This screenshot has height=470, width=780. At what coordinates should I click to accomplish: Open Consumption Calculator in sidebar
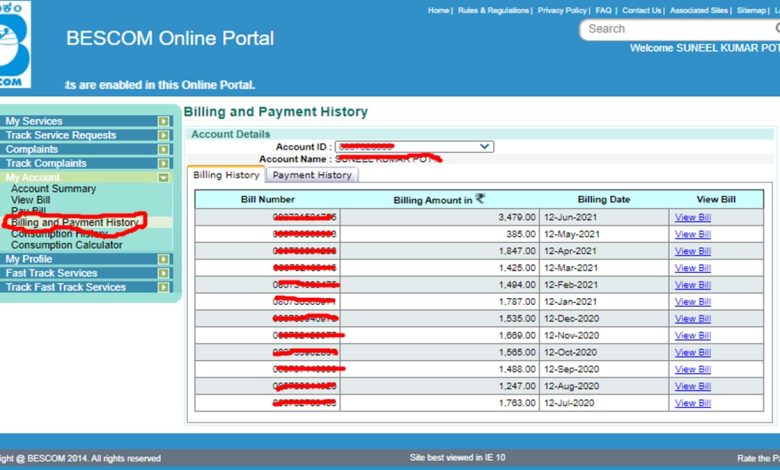[66, 245]
